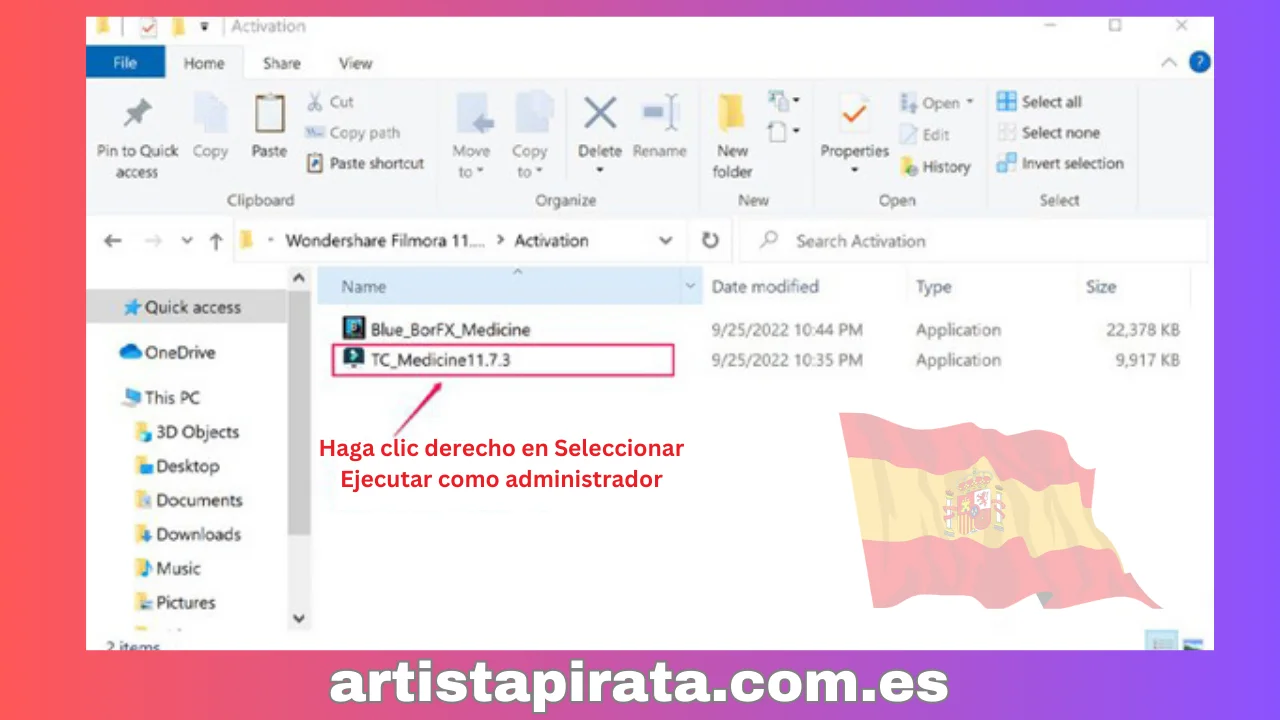Sort by the Size column
This screenshot has width=1280, height=720.
coord(1101,287)
